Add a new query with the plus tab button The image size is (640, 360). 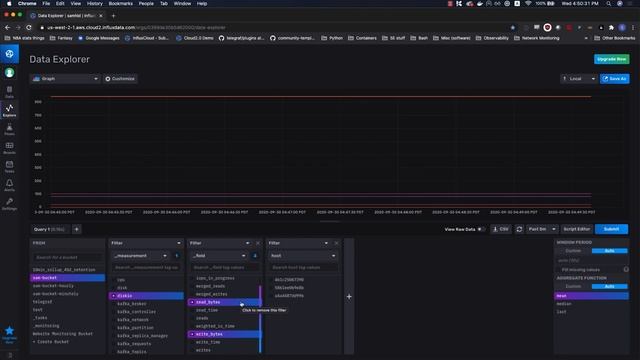click(x=76, y=229)
